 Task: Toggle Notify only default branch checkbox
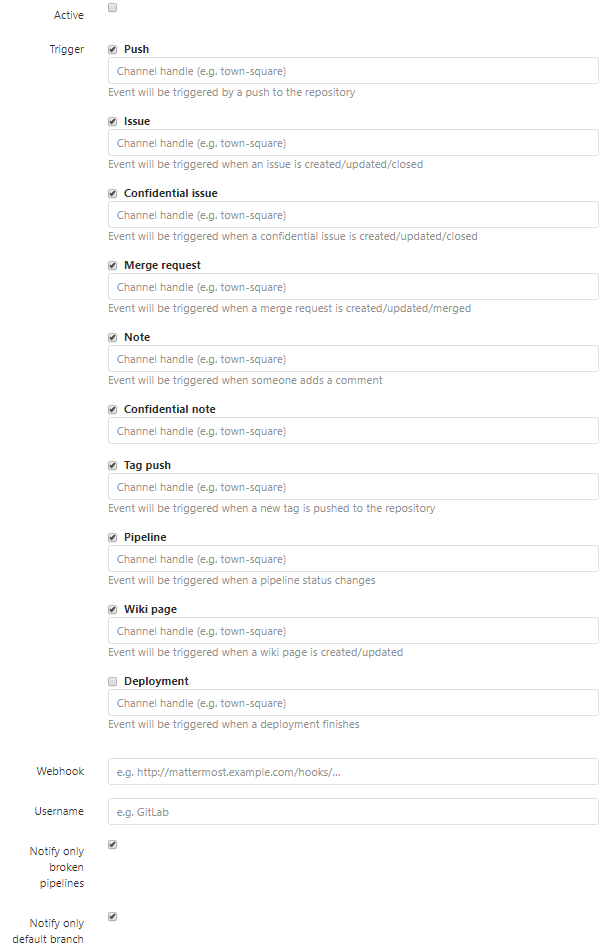tap(113, 917)
